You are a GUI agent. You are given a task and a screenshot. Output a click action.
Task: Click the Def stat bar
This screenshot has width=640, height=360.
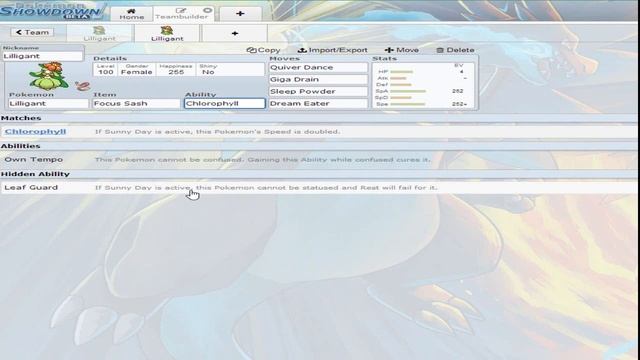[x=401, y=84]
